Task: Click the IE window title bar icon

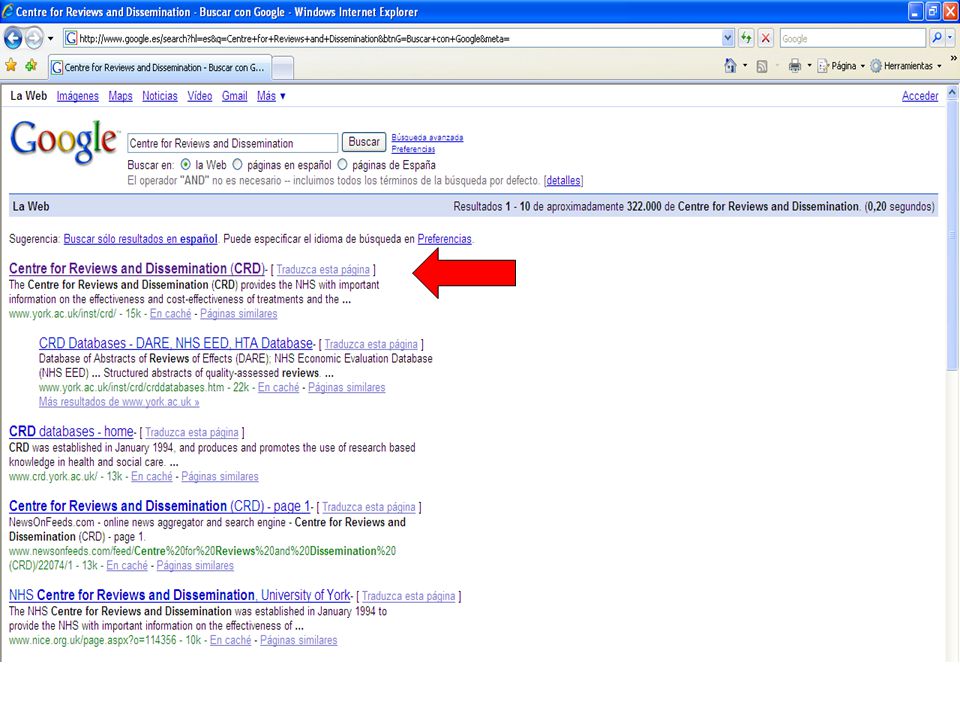Action: 8,11
